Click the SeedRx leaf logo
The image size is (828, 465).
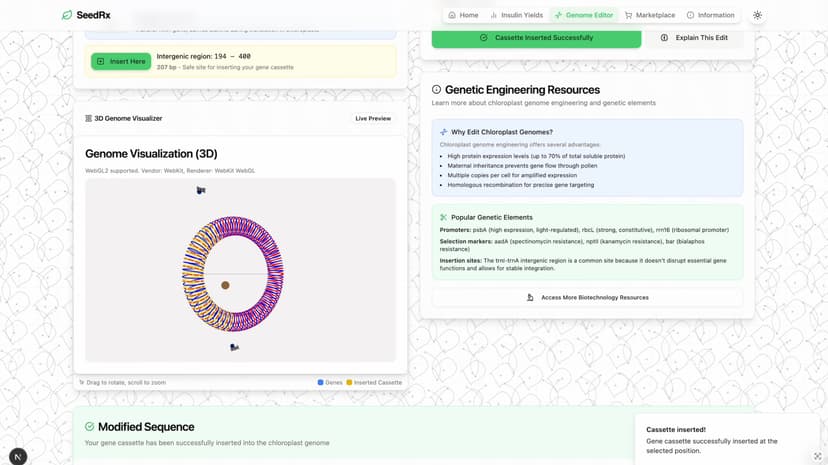pyautogui.click(x=67, y=15)
